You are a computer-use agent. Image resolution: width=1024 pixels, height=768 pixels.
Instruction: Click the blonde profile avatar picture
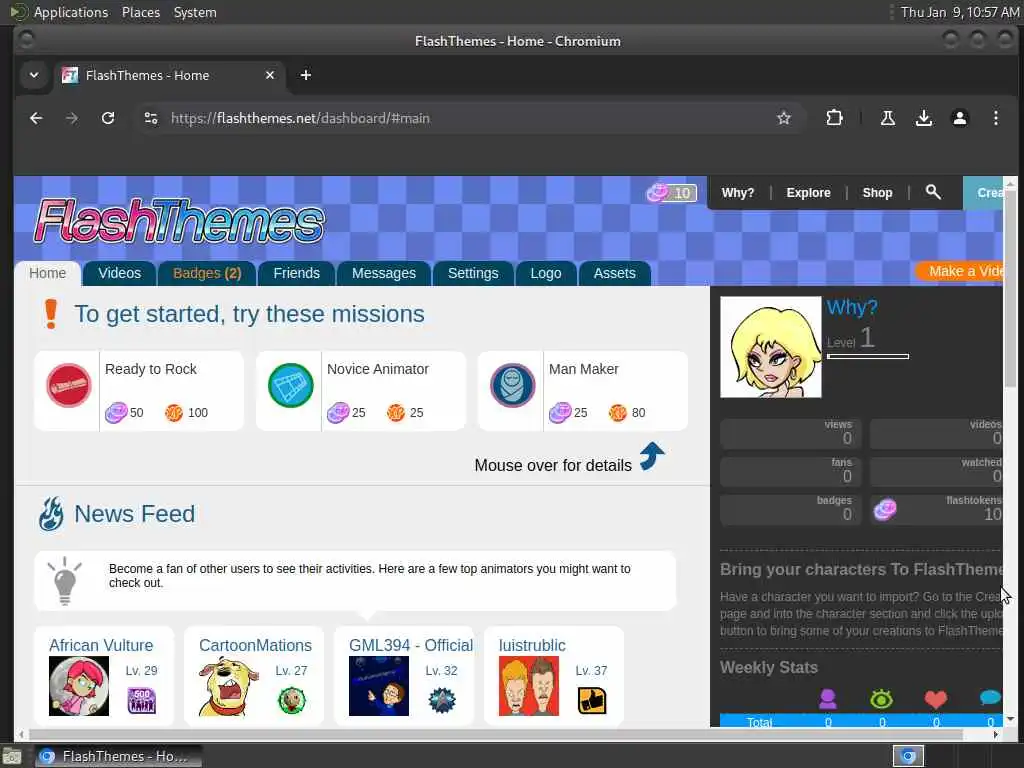click(771, 347)
